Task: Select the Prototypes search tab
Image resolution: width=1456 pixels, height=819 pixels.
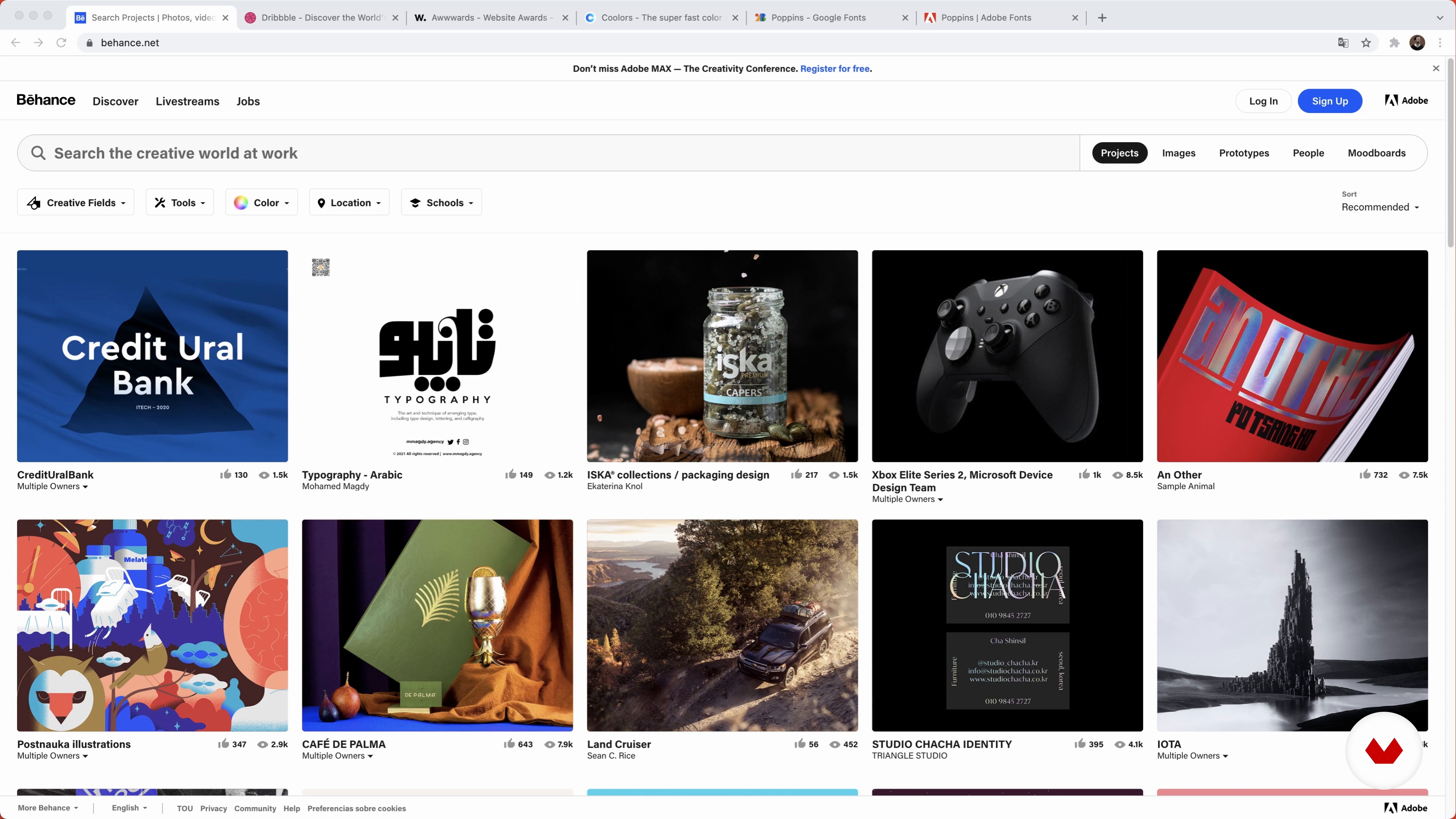Action: [x=1244, y=153]
